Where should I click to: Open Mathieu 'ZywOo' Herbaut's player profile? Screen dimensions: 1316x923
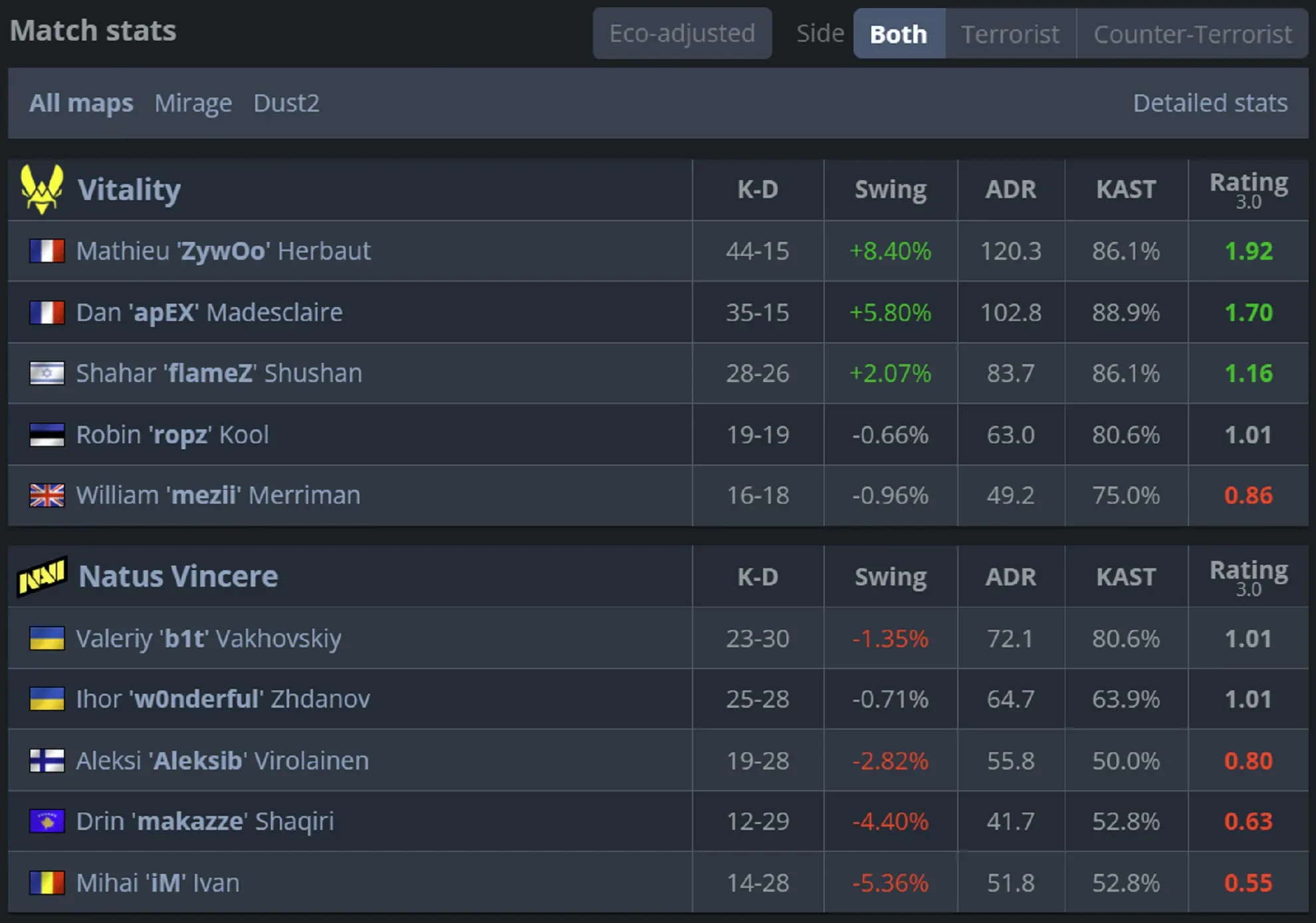tap(223, 251)
